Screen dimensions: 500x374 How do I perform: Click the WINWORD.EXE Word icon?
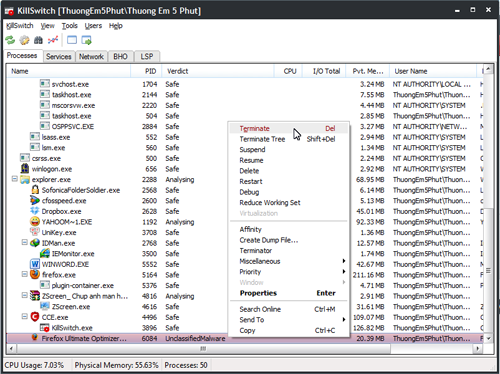pyautogui.click(x=35, y=264)
